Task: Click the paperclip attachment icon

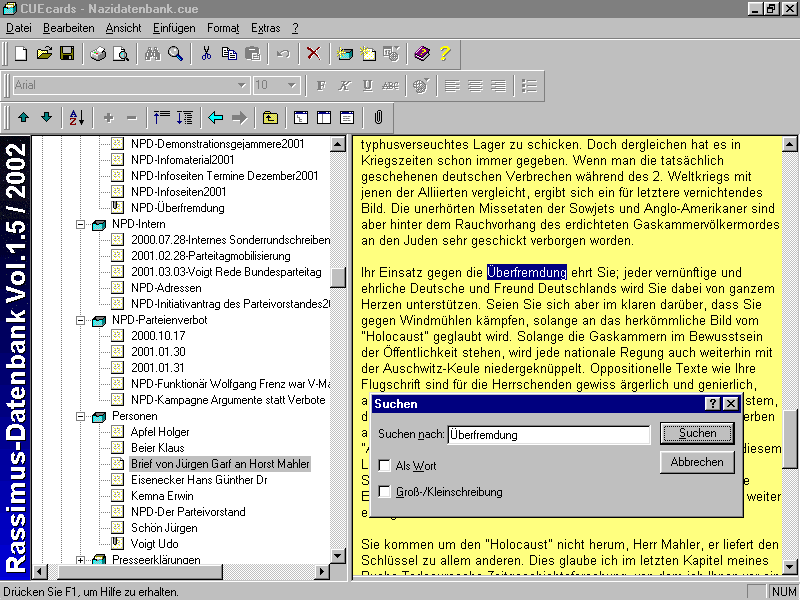Action: [x=378, y=118]
